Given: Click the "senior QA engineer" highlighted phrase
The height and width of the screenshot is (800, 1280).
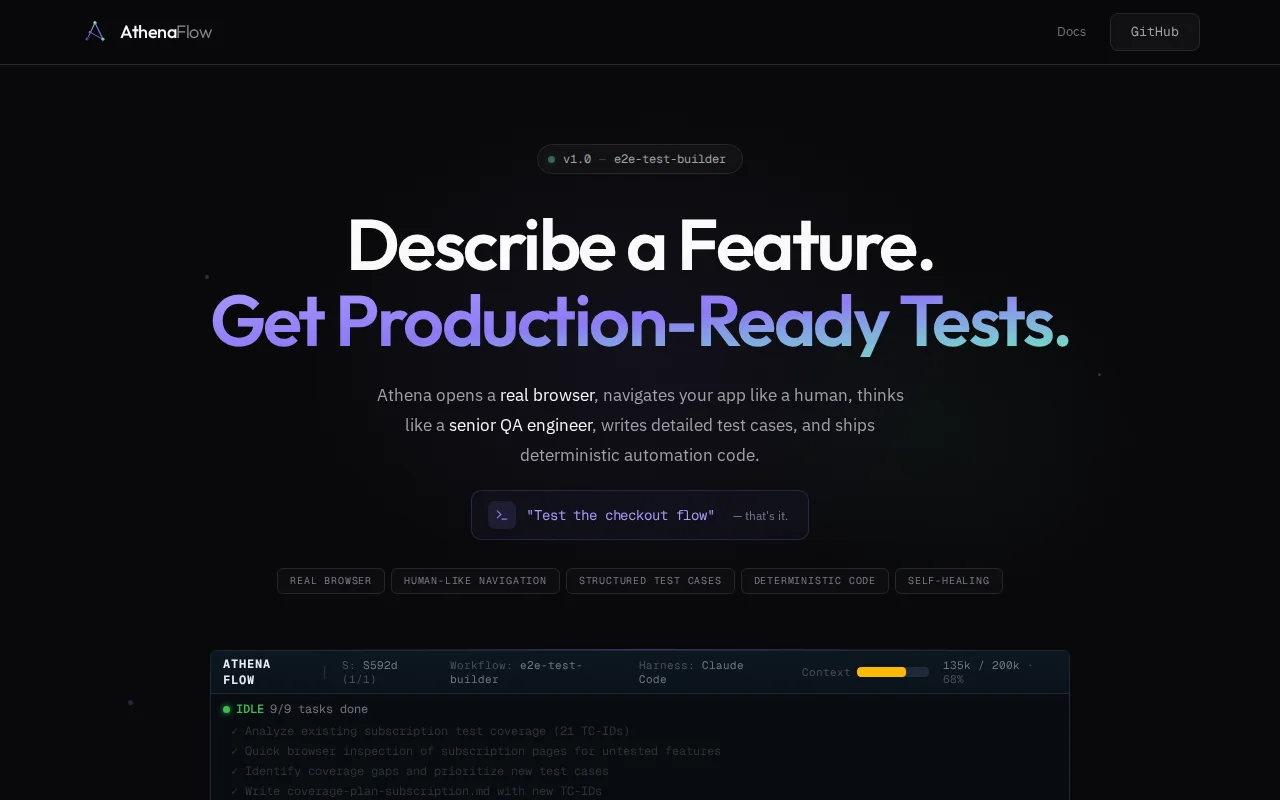Looking at the screenshot, I should click(521, 425).
